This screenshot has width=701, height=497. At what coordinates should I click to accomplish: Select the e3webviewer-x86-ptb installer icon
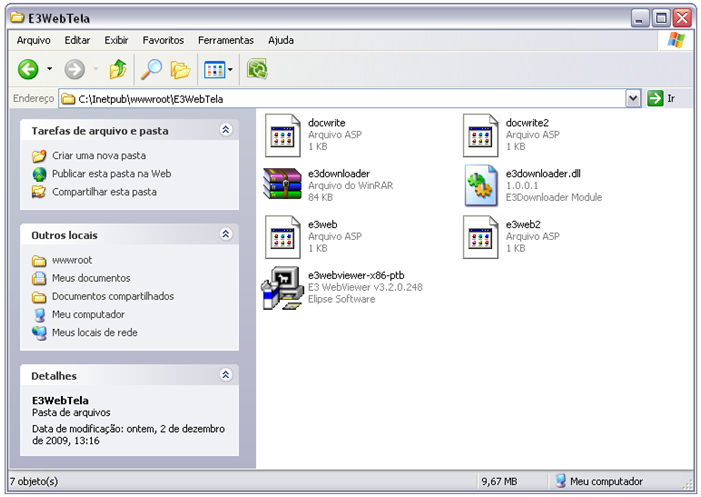[282, 290]
